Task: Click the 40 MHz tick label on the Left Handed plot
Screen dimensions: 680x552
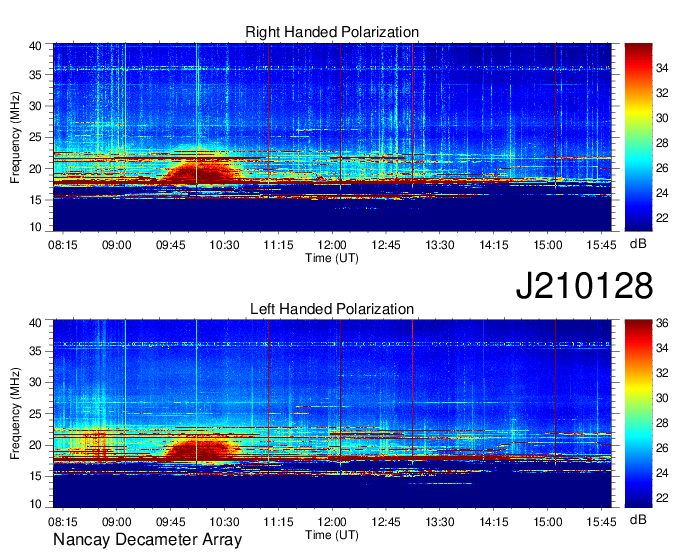Action: click(x=36, y=323)
